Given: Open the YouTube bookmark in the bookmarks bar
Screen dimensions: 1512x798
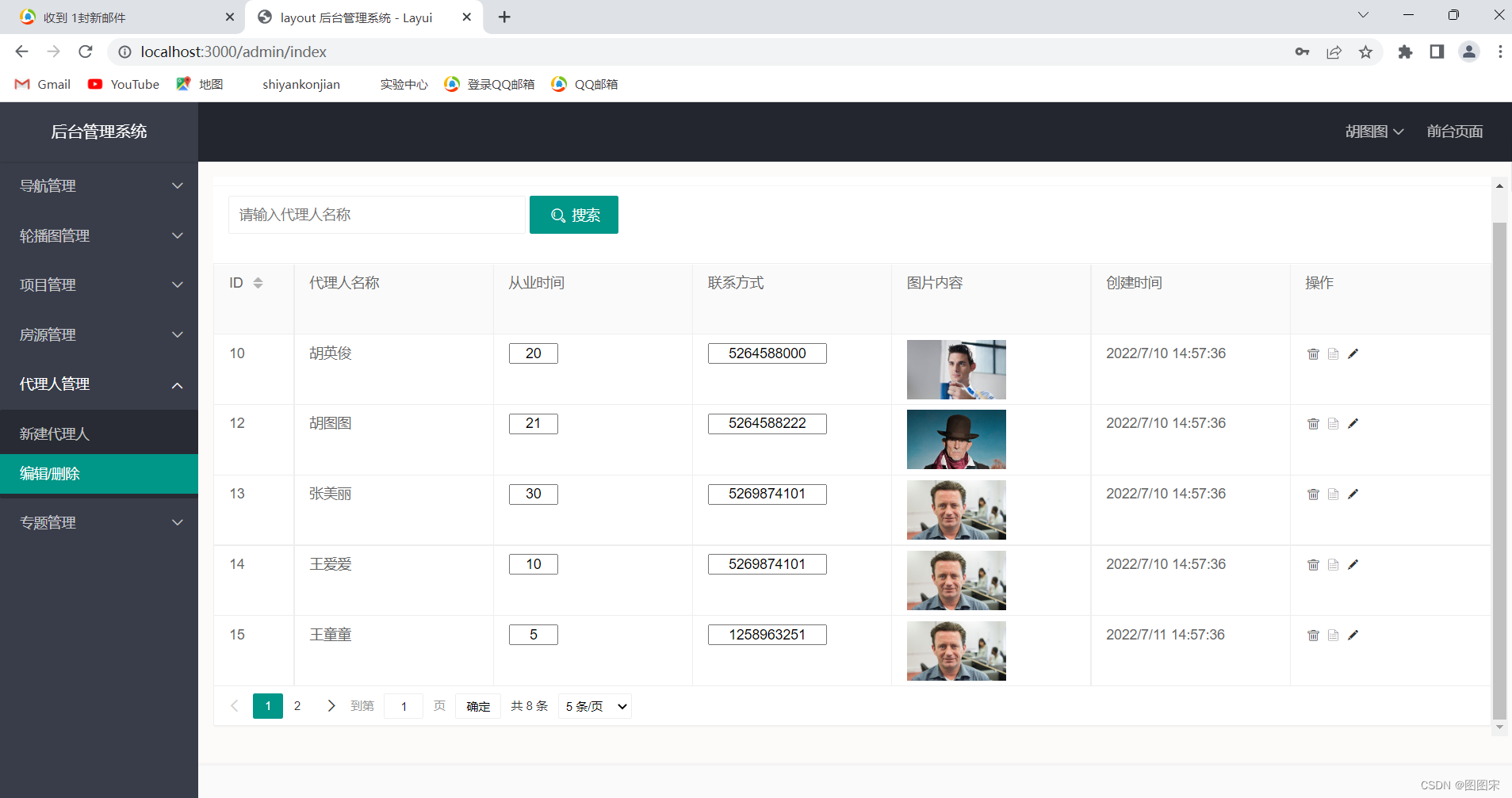Looking at the screenshot, I should (x=123, y=84).
